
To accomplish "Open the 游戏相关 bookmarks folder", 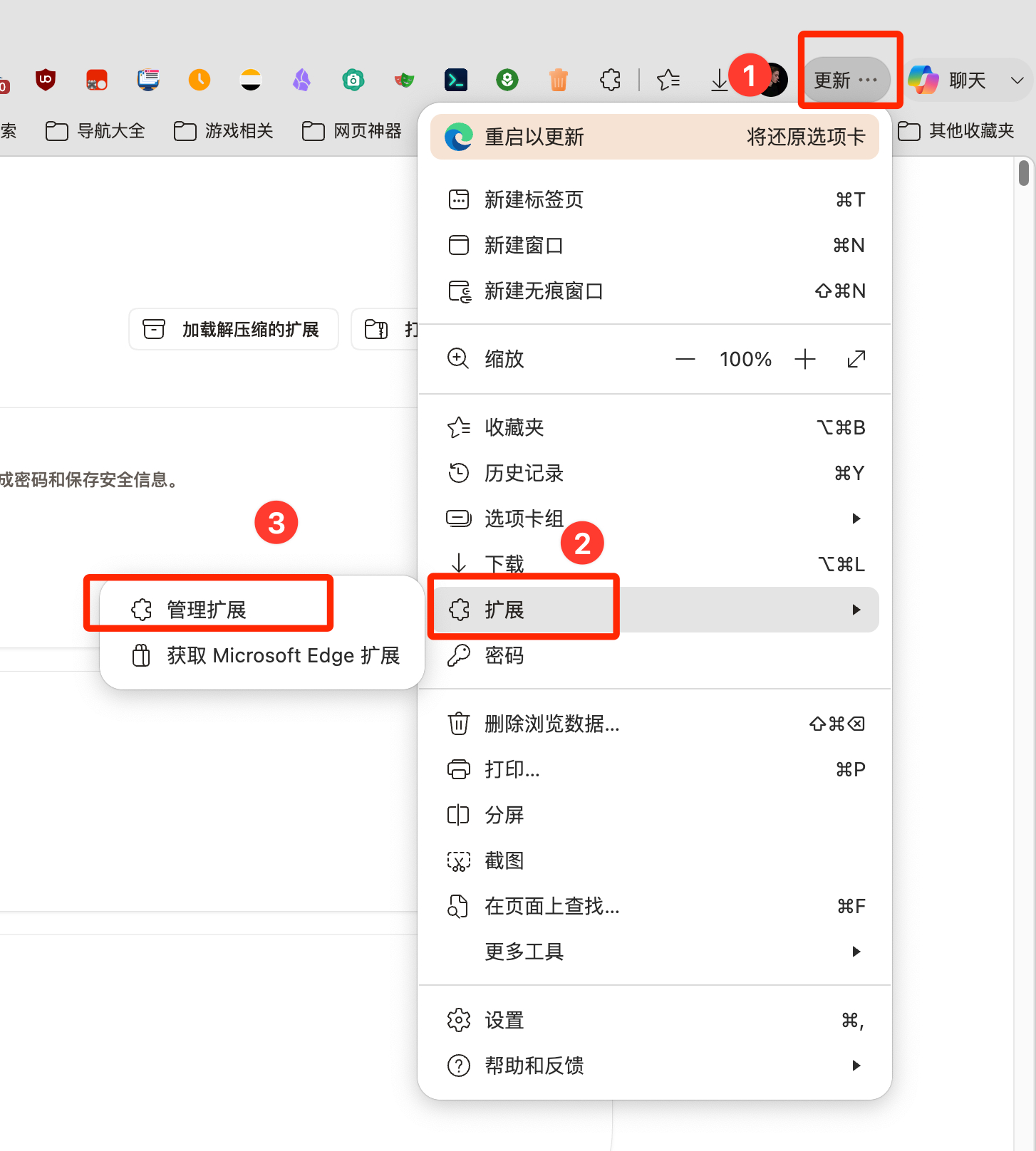I will click(224, 131).
